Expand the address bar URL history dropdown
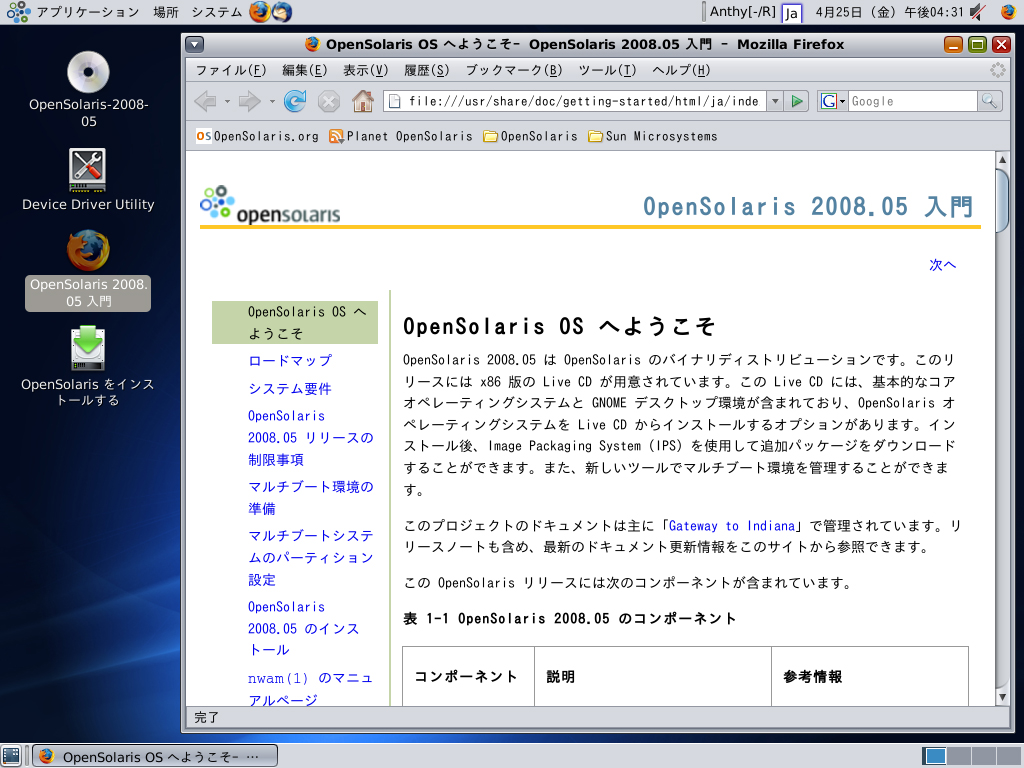This screenshot has width=1024, height=768. [775, 101]
